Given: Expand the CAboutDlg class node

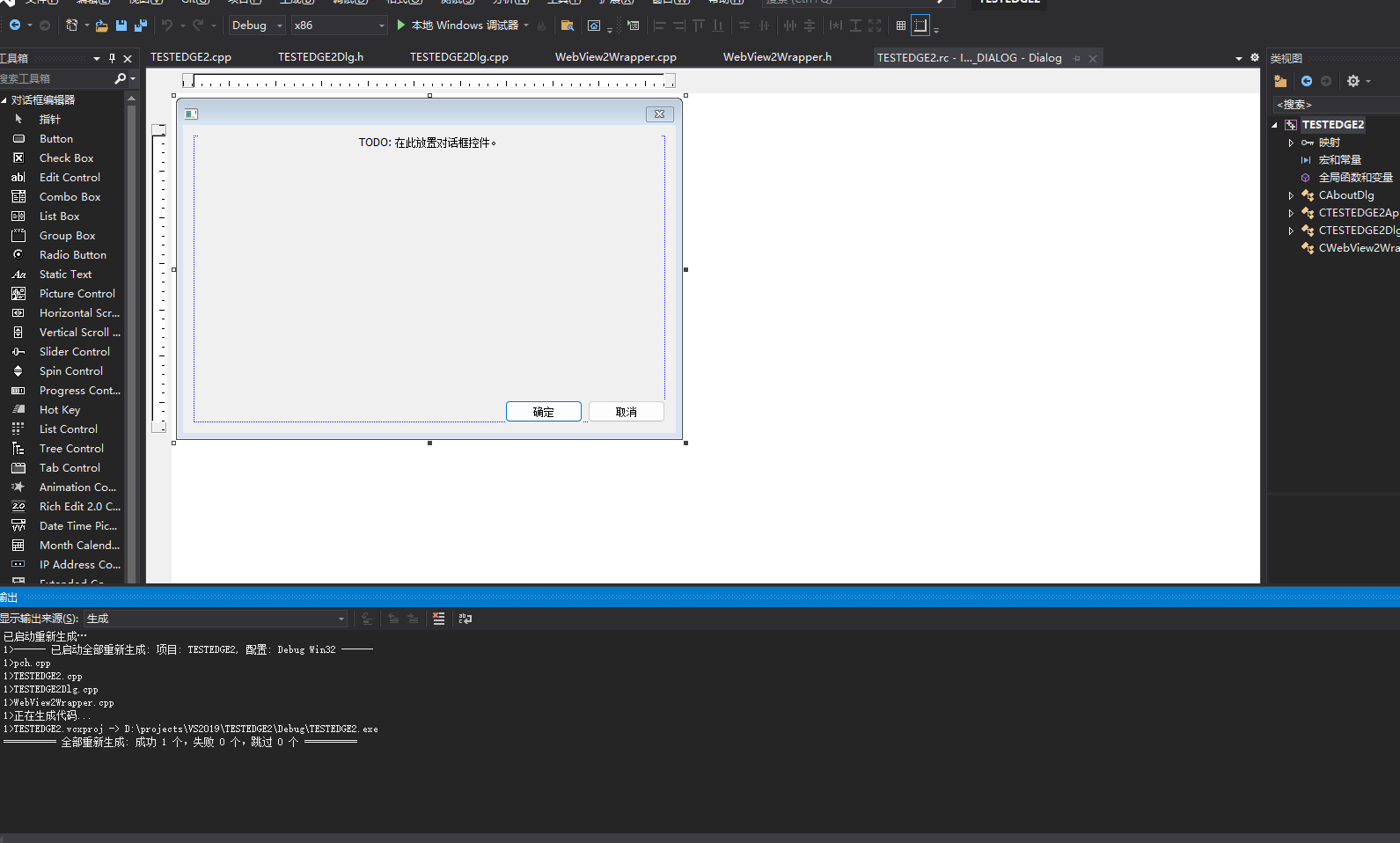Looking at the screenshot, I should pyautogui.click(x=1291, y=195).
